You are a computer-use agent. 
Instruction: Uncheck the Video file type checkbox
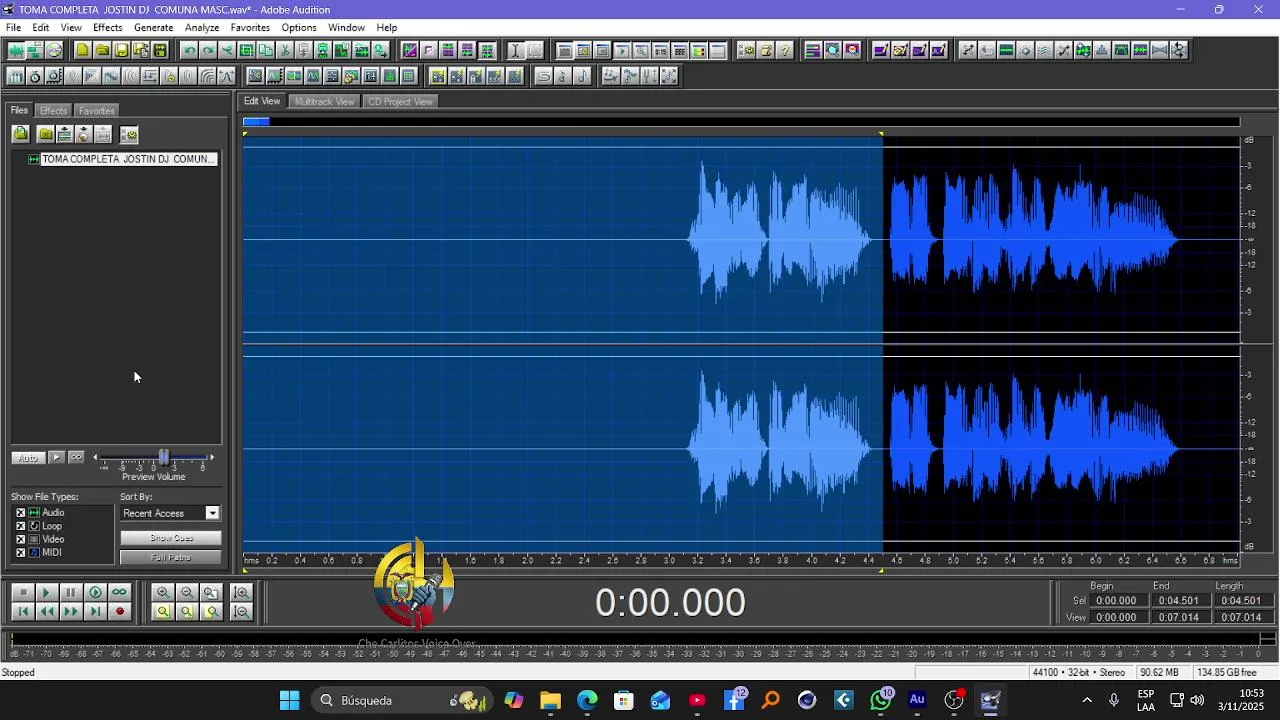20,539
